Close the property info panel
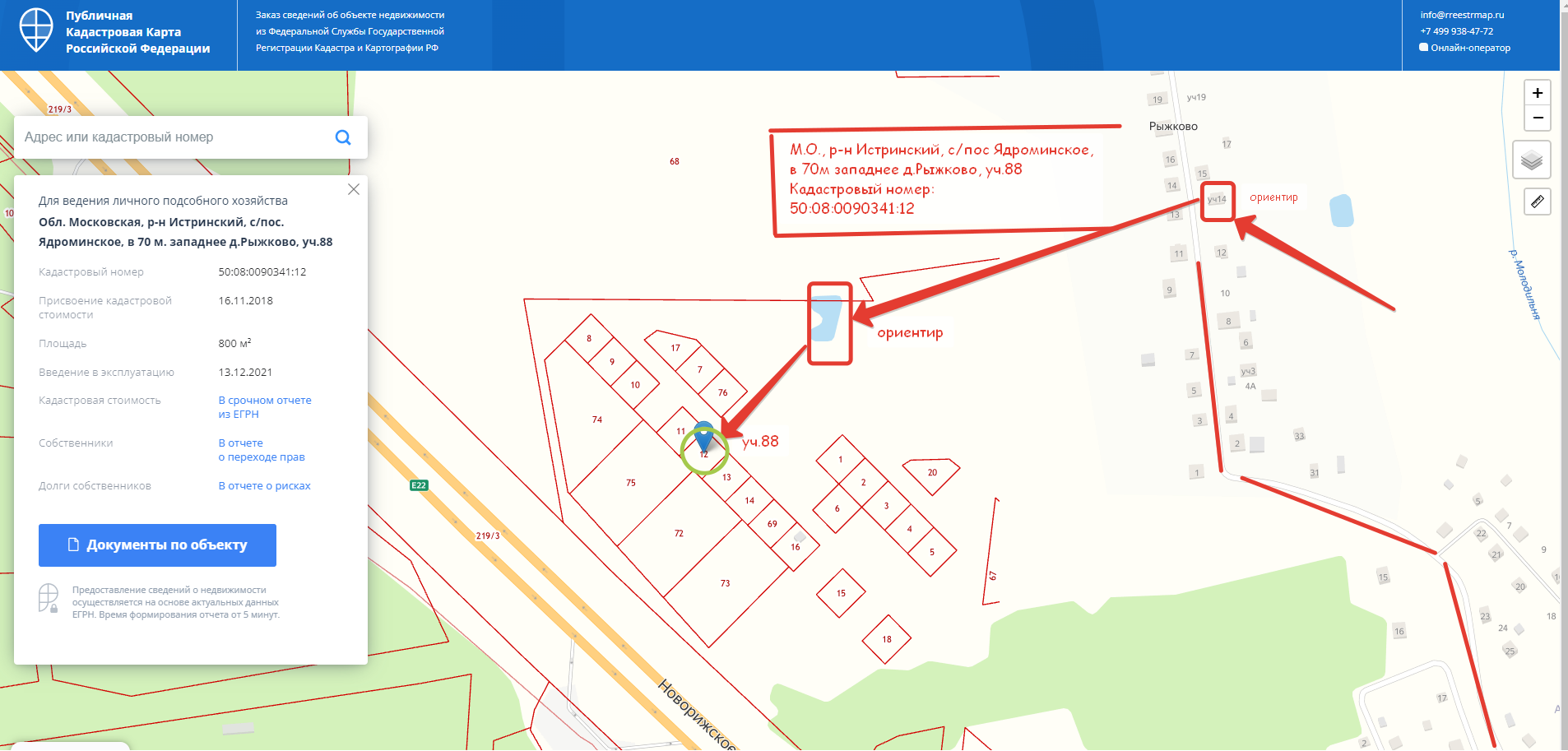 (354, 189)
